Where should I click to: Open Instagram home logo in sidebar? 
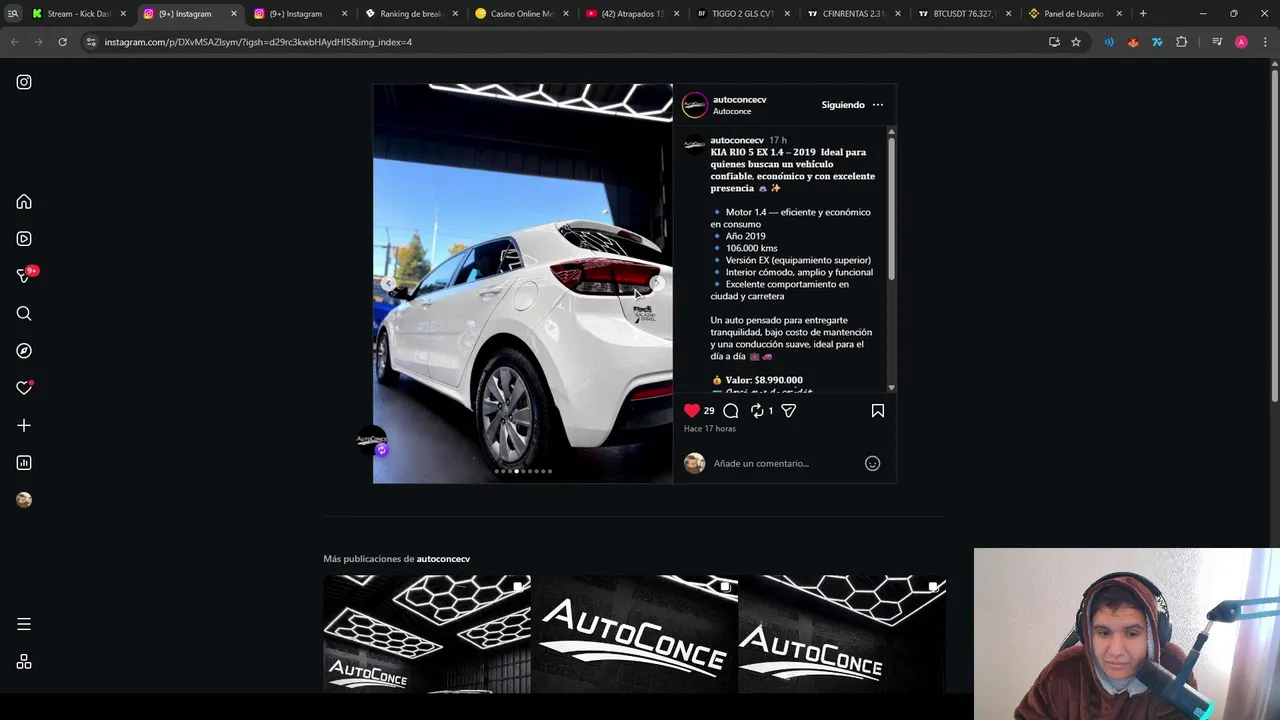[24, 82]
